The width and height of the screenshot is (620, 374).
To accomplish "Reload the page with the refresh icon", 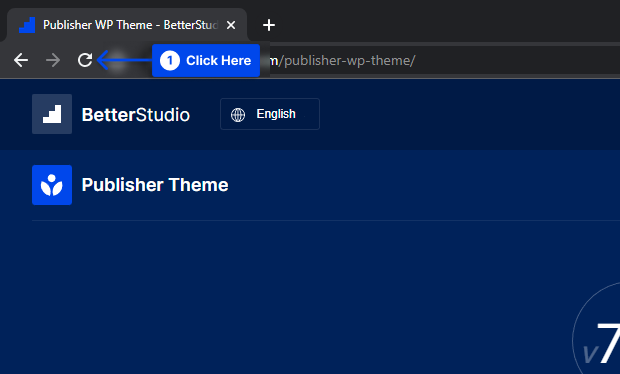I will 85,60.
